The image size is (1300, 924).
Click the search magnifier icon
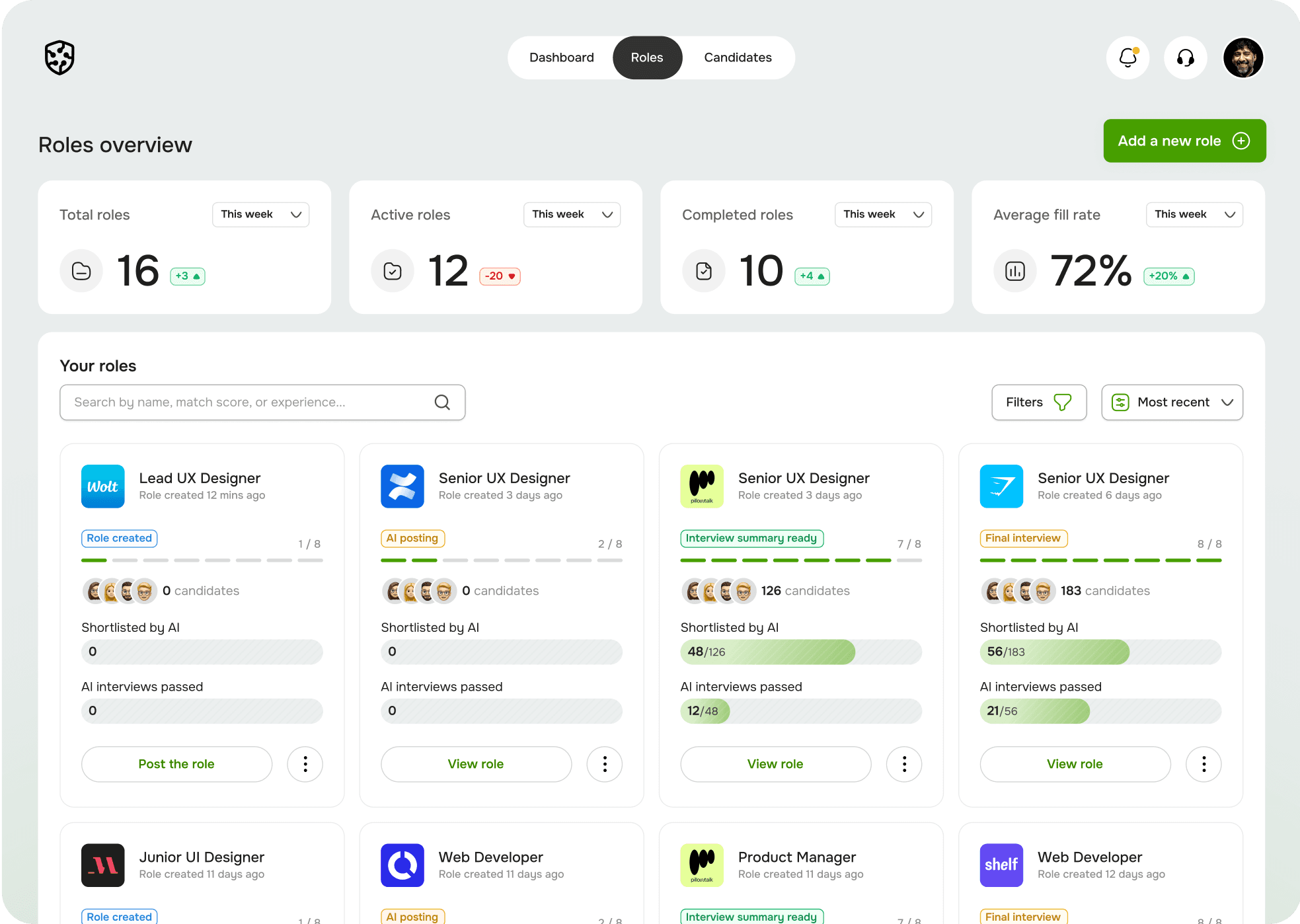[441, 402]
